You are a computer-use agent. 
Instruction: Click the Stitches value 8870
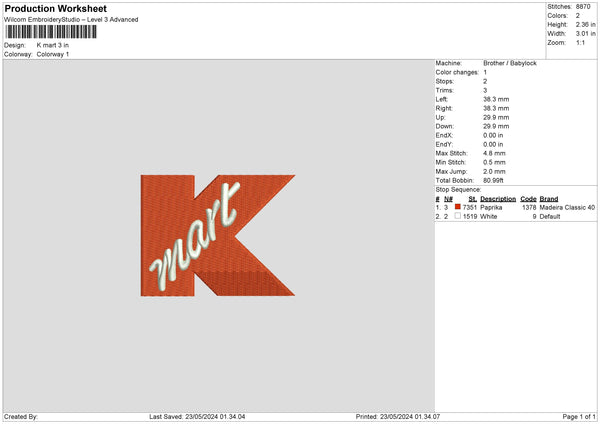[x=583, y=7]
